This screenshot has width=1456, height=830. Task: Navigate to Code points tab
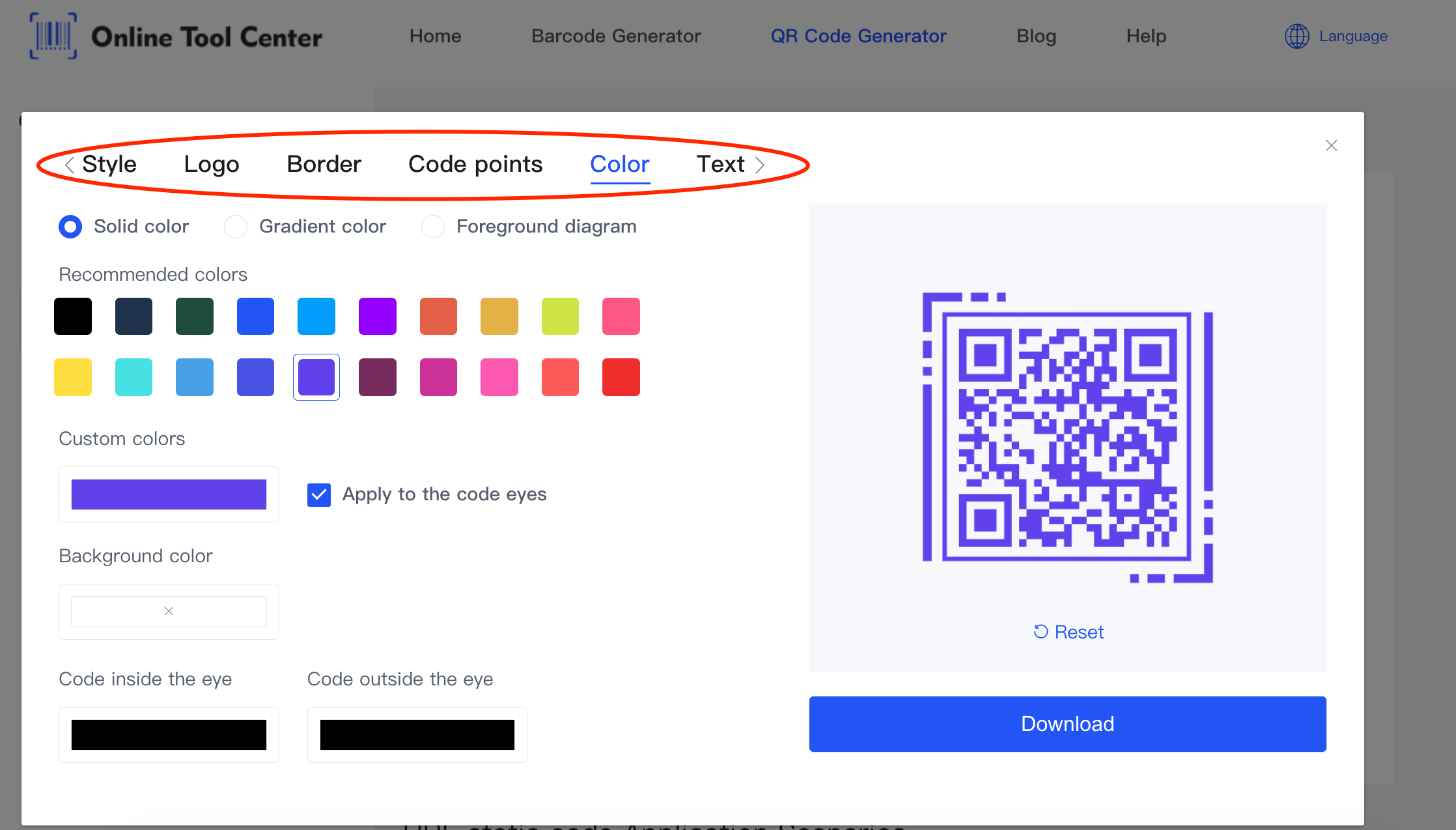(476, 163)
